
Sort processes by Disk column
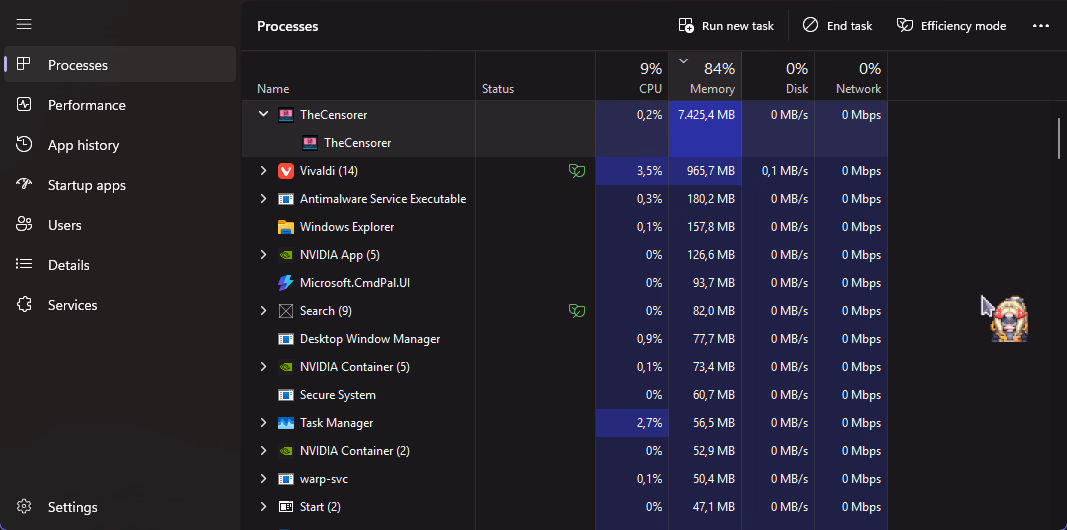(778, 76)
